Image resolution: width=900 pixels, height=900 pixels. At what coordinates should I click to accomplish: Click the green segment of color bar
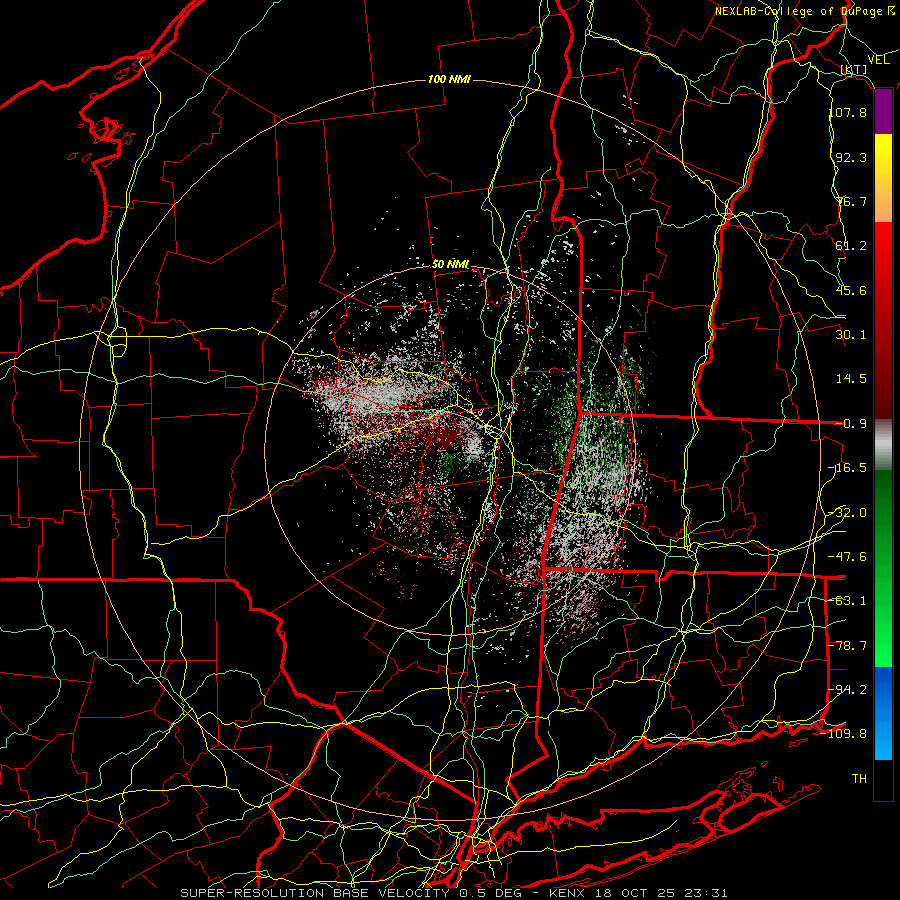[x=883, y=568]
